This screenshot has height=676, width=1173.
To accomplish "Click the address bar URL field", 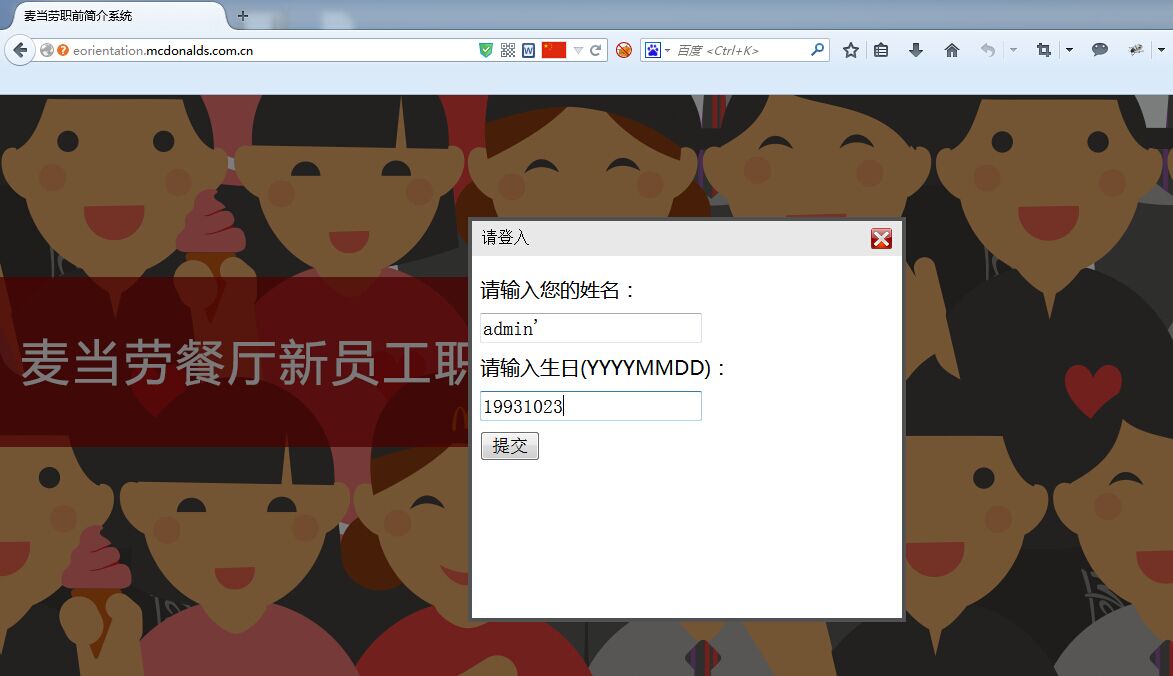I will pyautogui.click(x=273, y=50).
